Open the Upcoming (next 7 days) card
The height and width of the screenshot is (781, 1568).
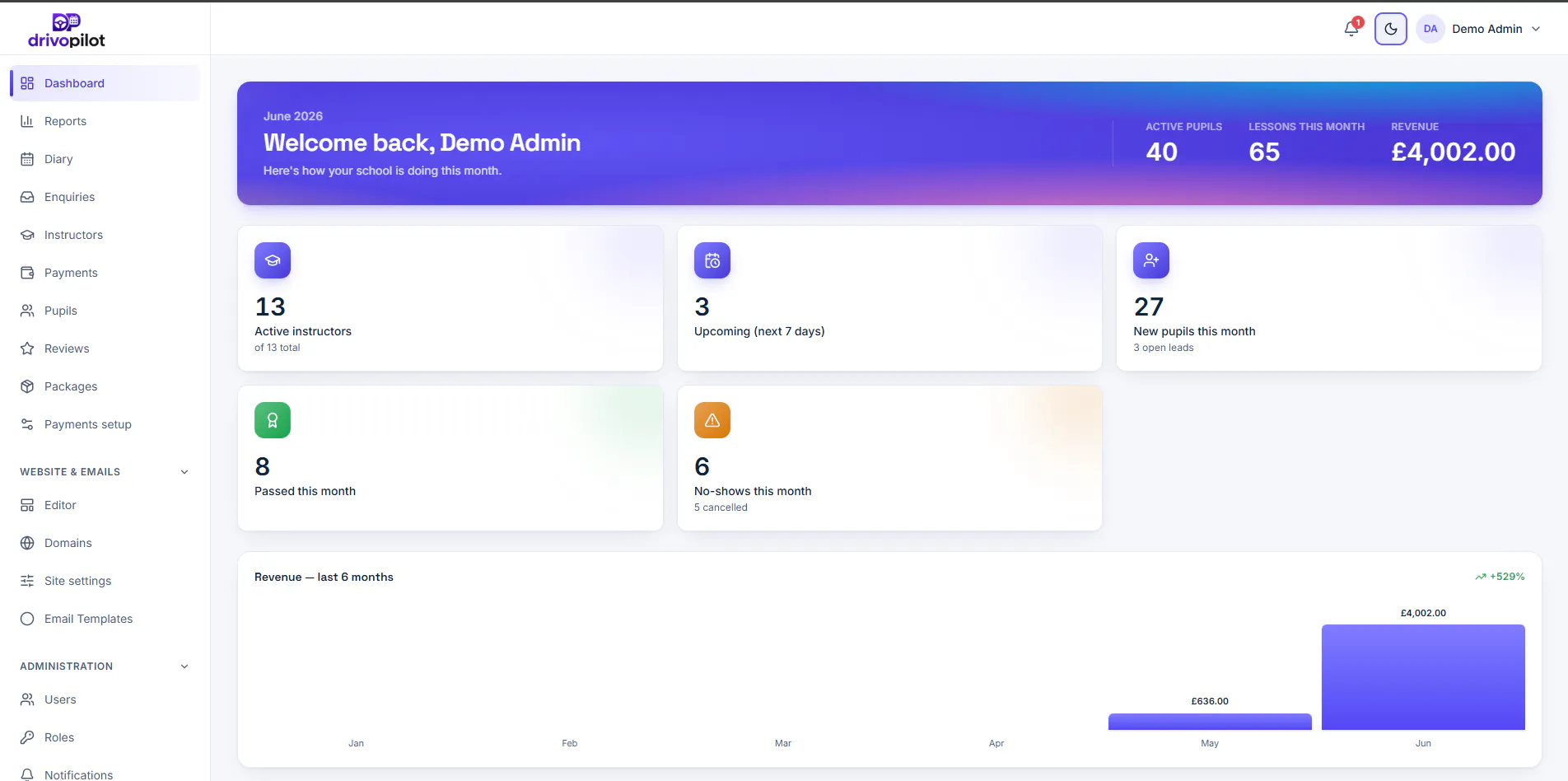tap(889, 298)
